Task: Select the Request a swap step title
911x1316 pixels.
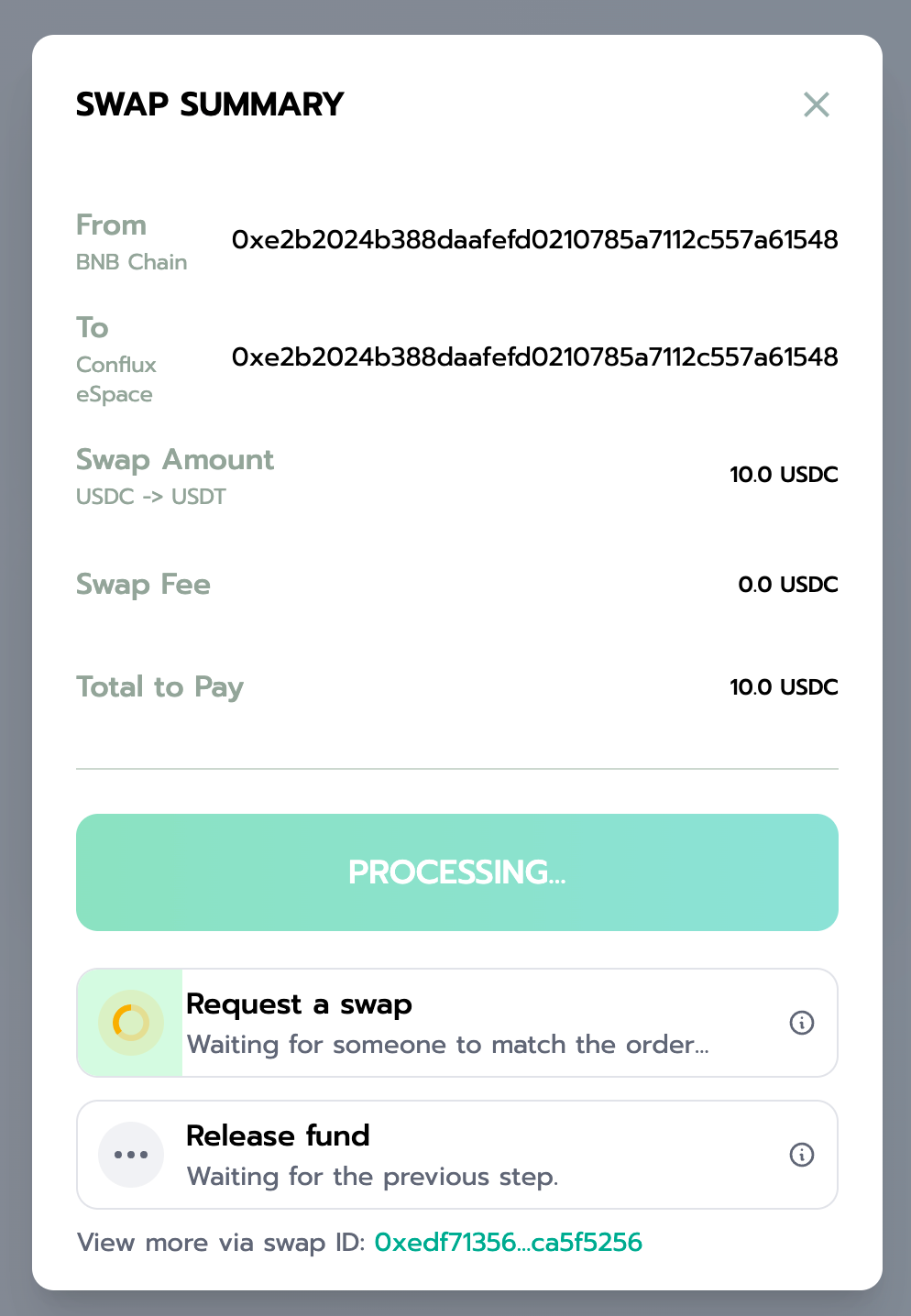Action: (x=299, y=1004)
